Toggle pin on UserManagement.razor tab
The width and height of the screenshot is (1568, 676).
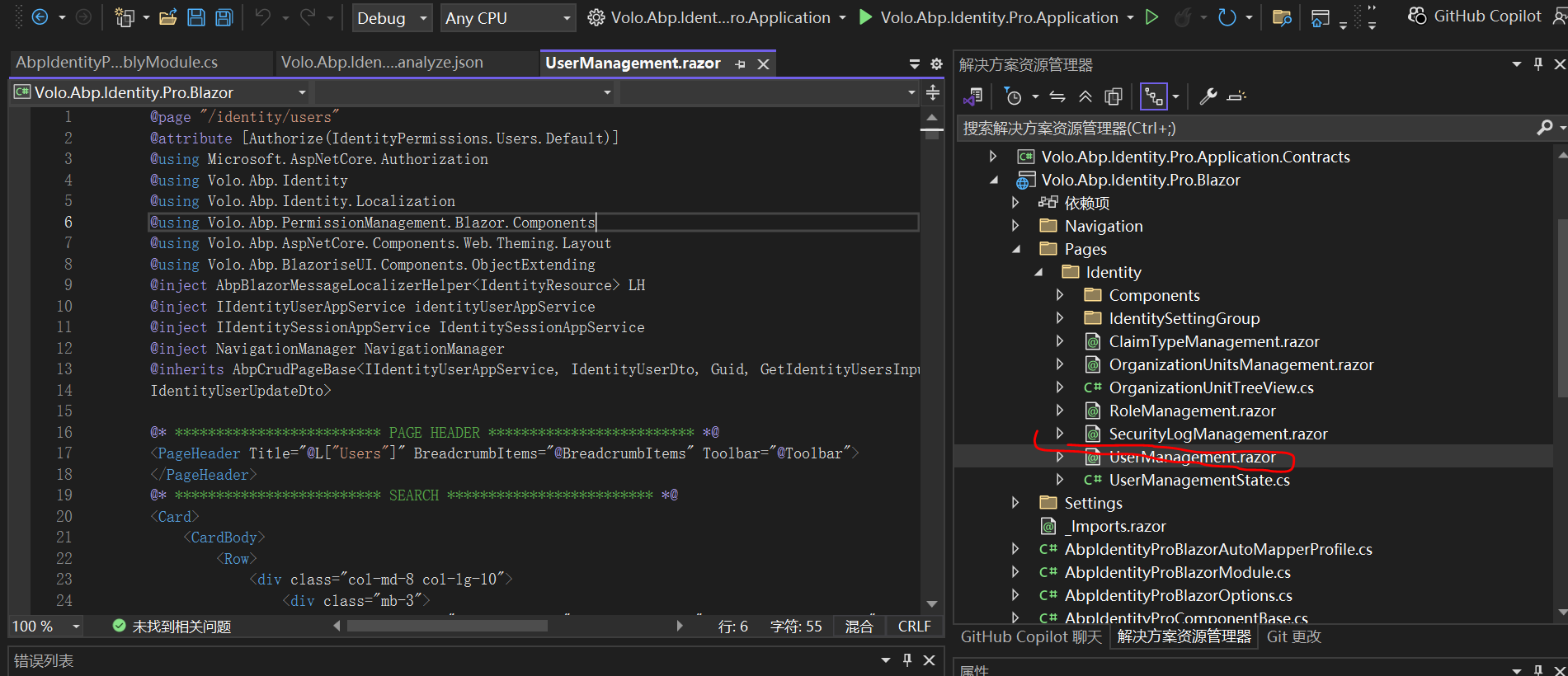740,64
